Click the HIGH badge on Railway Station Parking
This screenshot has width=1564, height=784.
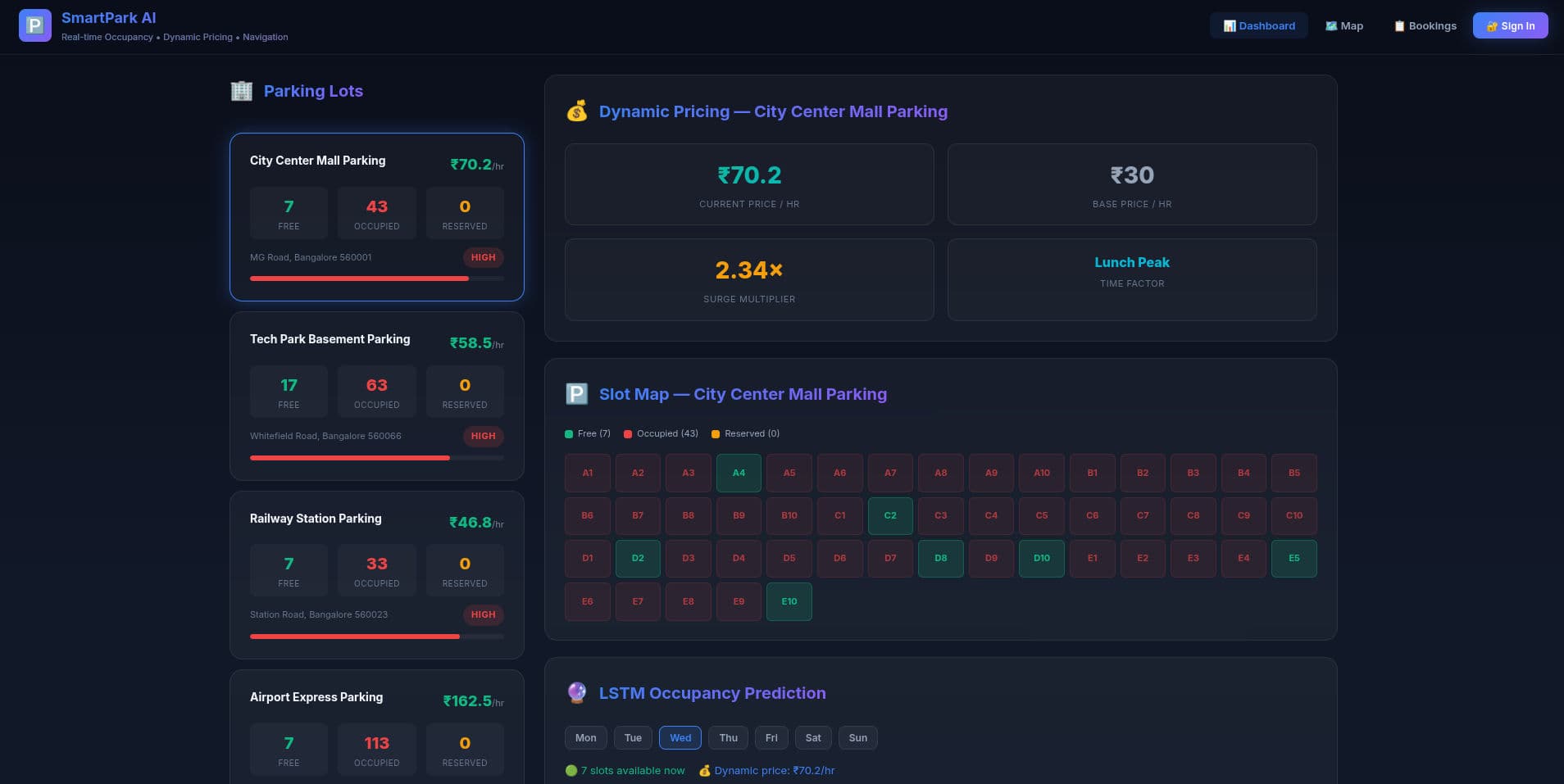click(x=483, y=614)
